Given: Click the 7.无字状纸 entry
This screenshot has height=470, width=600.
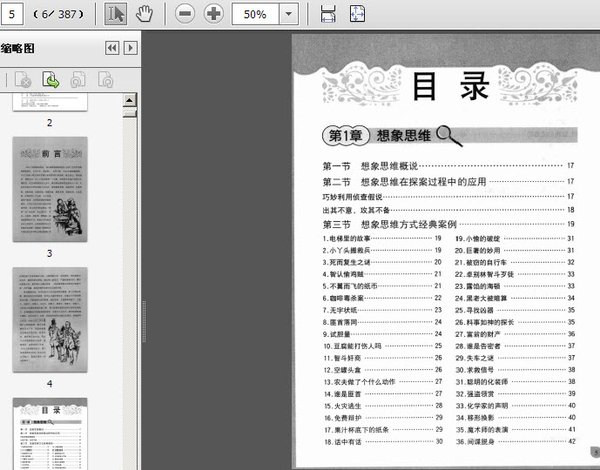Looking at the screenshot, I should 382,310.
